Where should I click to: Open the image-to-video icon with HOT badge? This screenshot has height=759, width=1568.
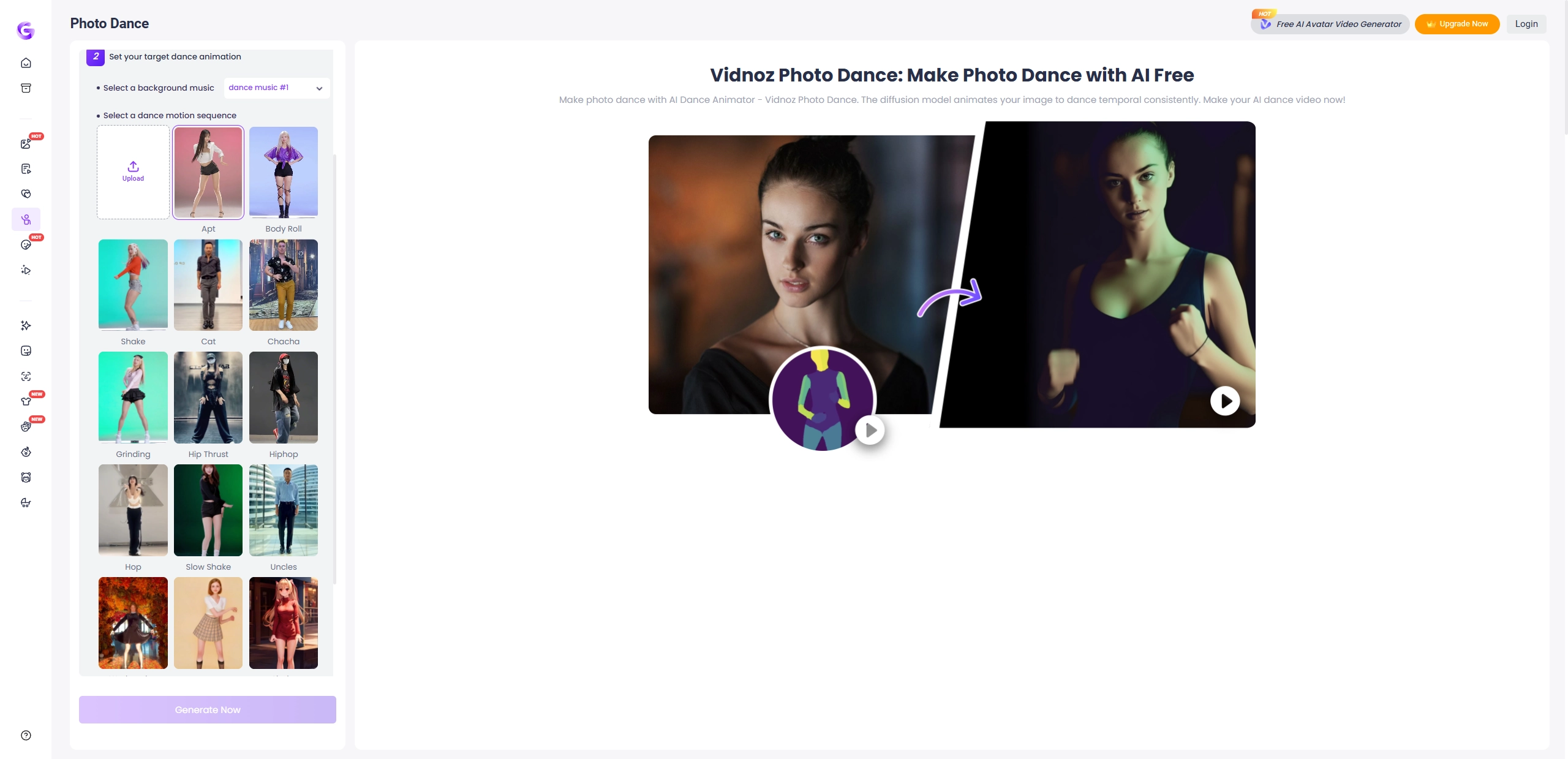coord(26,143)
